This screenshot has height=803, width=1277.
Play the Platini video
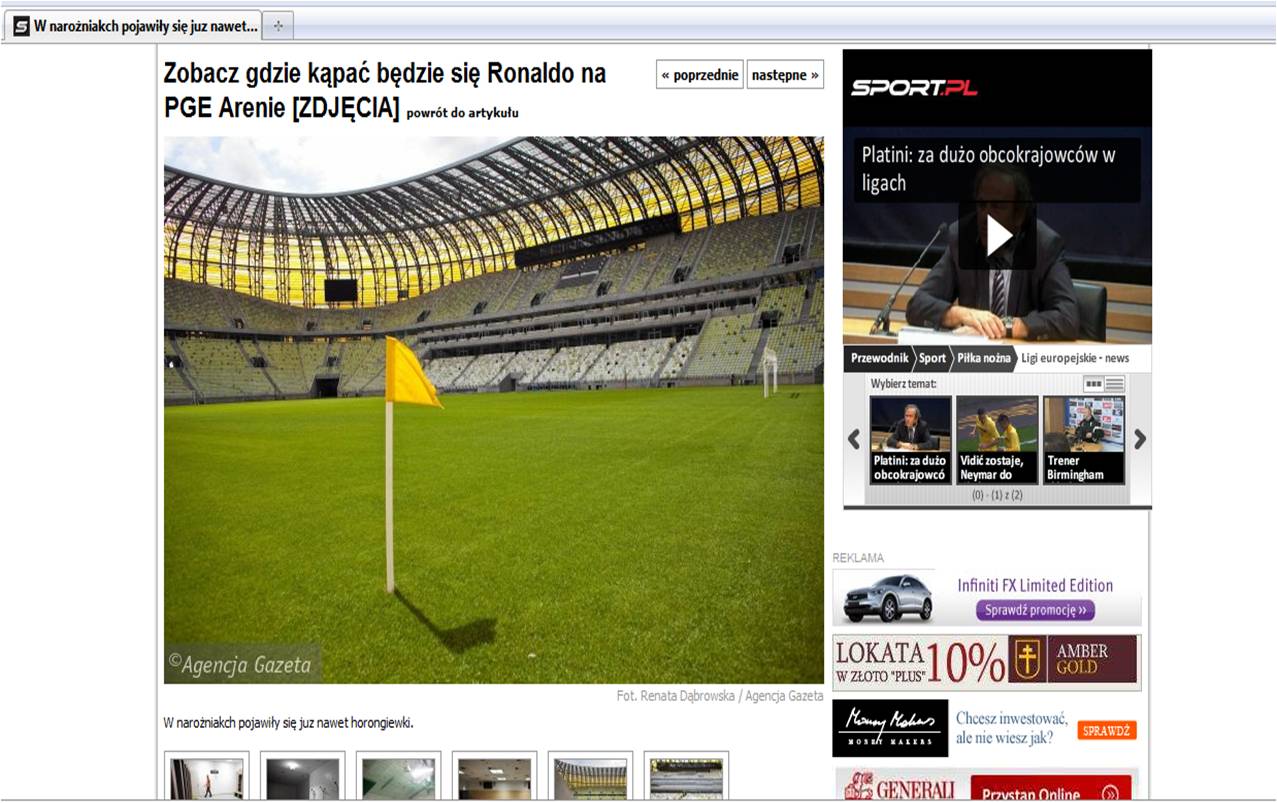click(x=998, y=236)
